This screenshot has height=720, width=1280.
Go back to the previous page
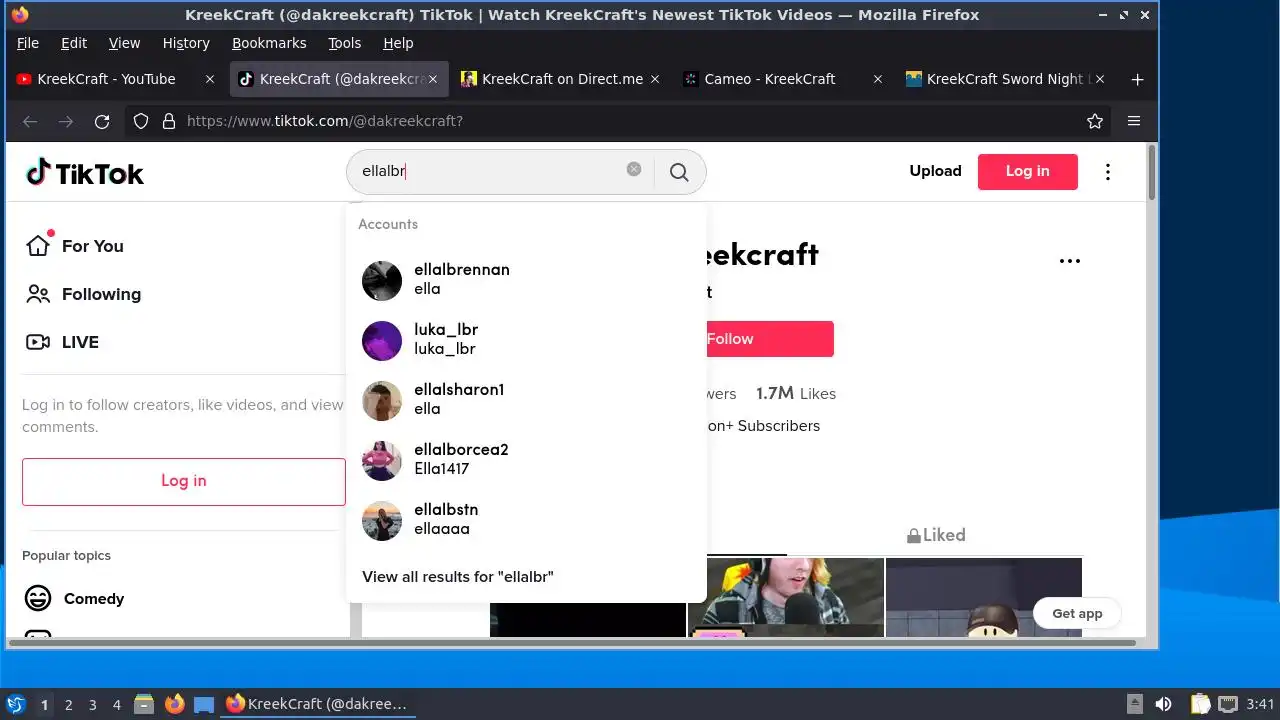click(30, 121)
